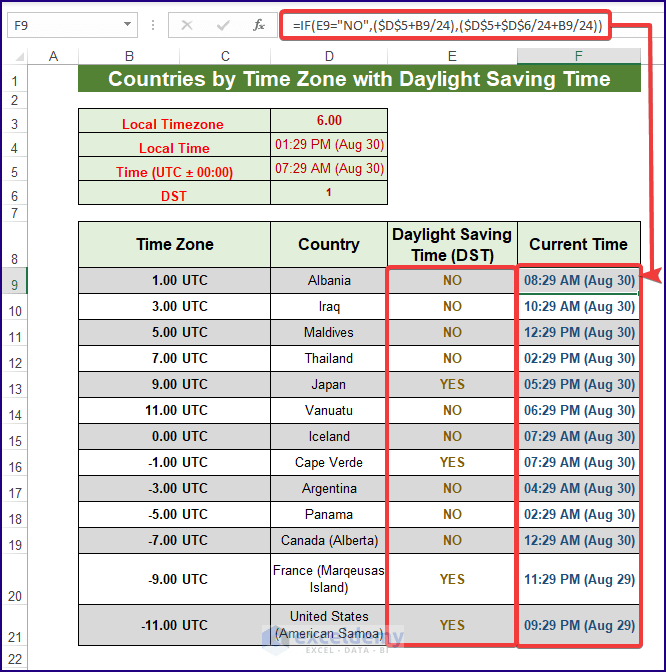Select column F header
The image size is (666, 672).
click(x=579, y=56)
